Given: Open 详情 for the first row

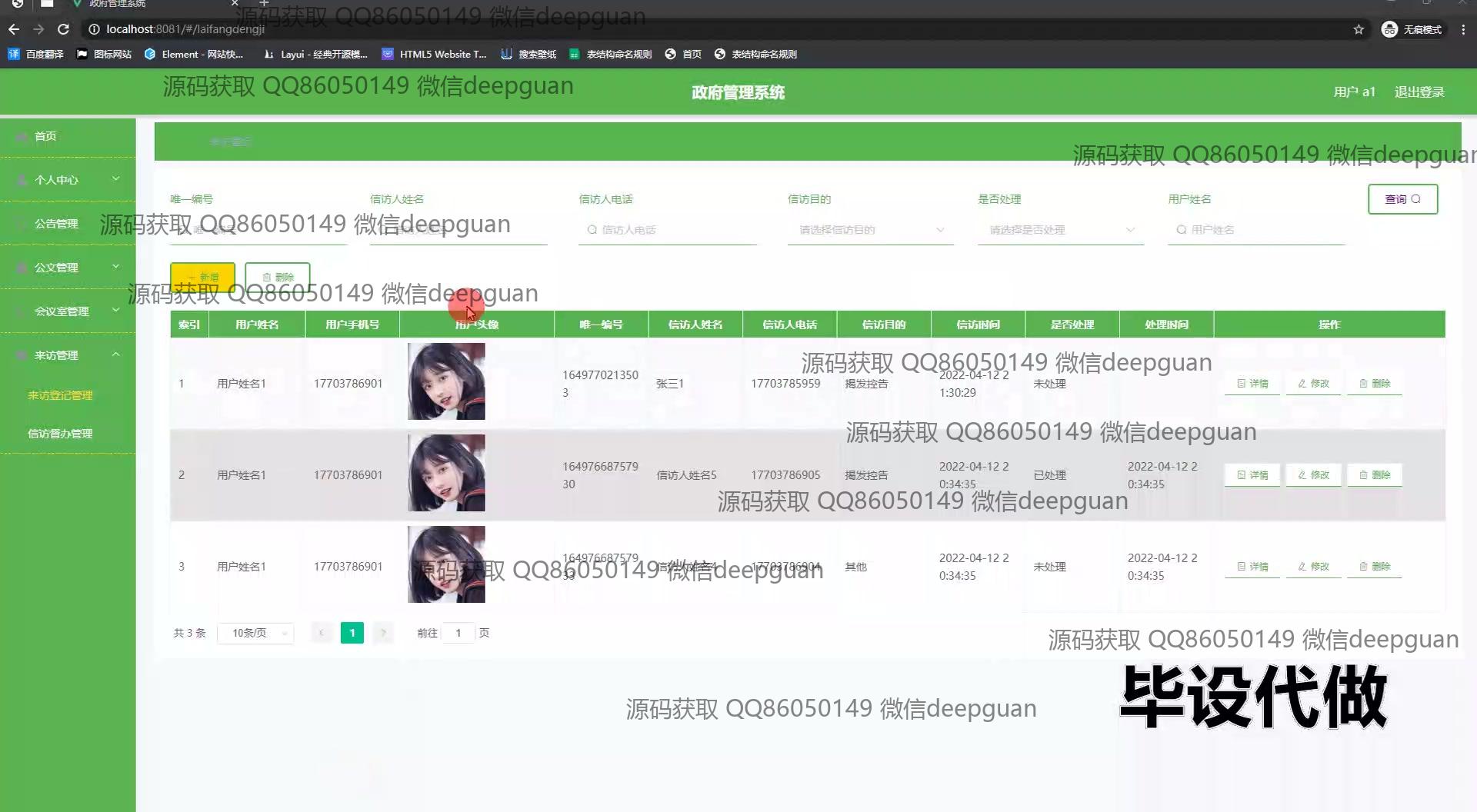Looking at the screenshot, I should click(1252, 384).
